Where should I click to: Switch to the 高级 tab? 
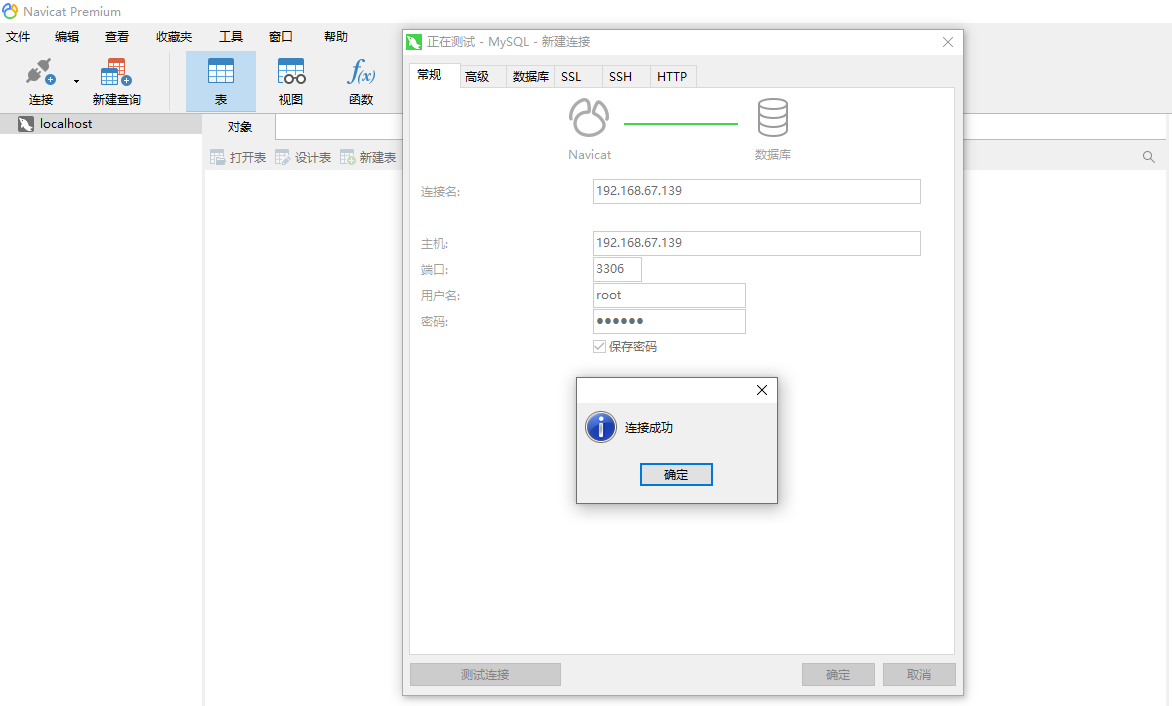(482, 76)
